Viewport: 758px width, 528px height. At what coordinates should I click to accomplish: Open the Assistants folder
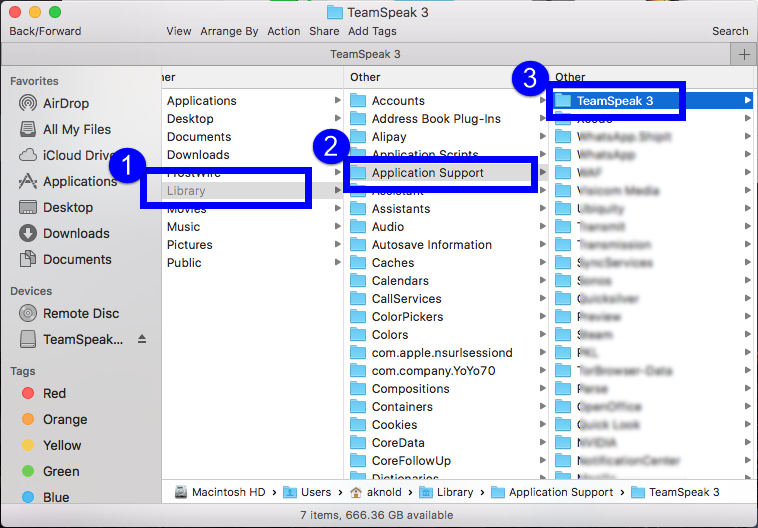point(446,209)
